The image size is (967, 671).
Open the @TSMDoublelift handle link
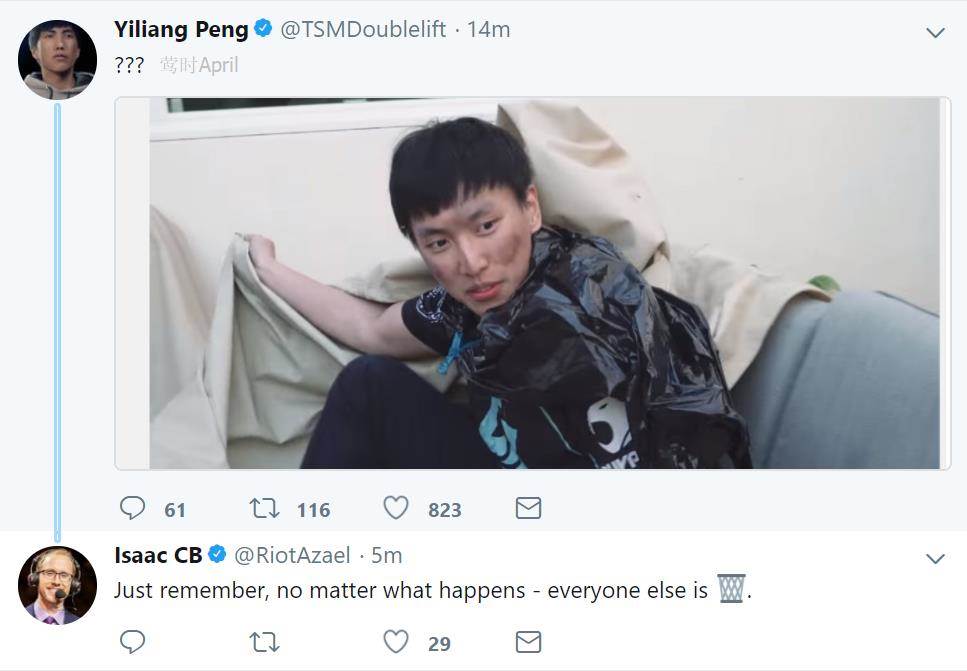click(x=363, y=30)
